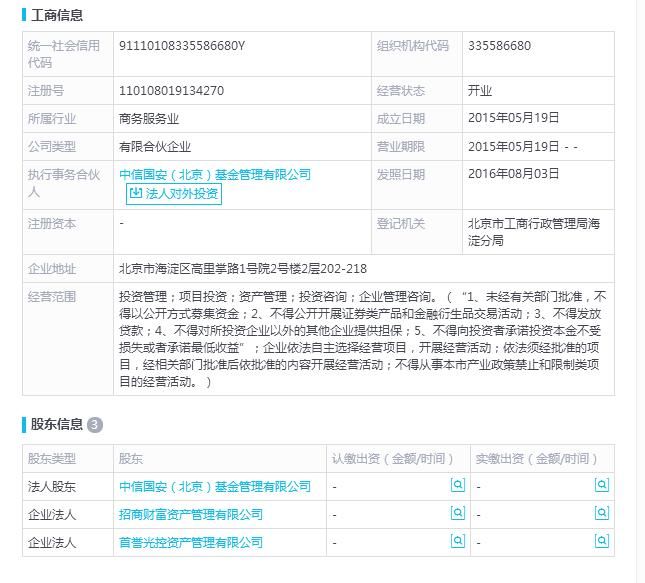This screenshot has width=645, height=583.
Task: Click the 公司类型 label
Action: 52,147
